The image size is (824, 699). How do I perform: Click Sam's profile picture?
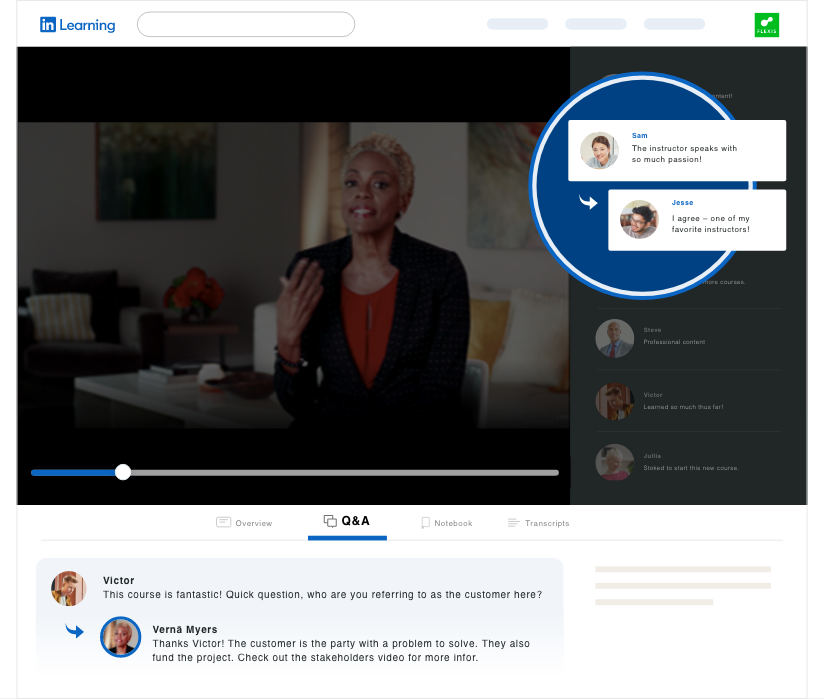pos(599,151)
